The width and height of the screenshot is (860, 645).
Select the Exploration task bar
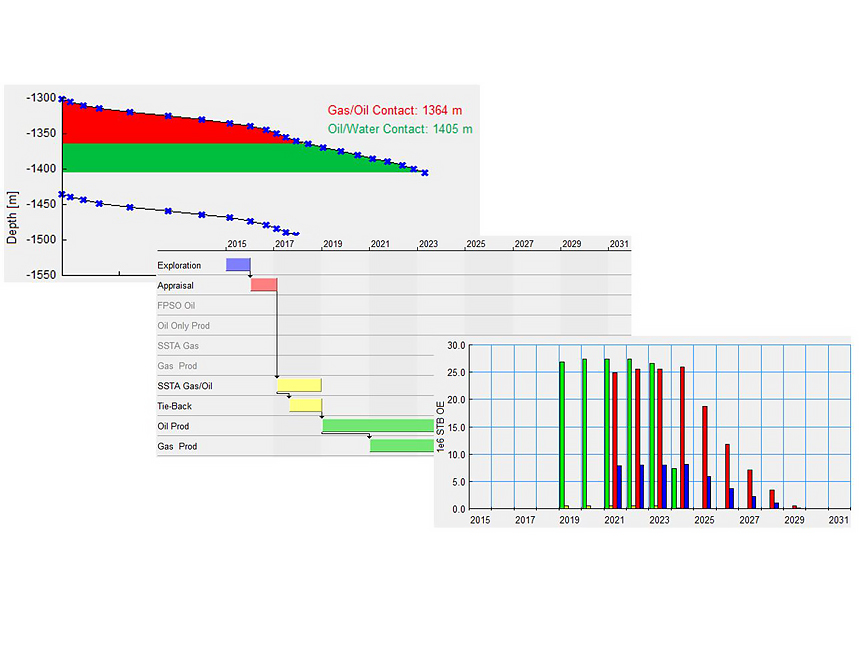click(237, 265)
